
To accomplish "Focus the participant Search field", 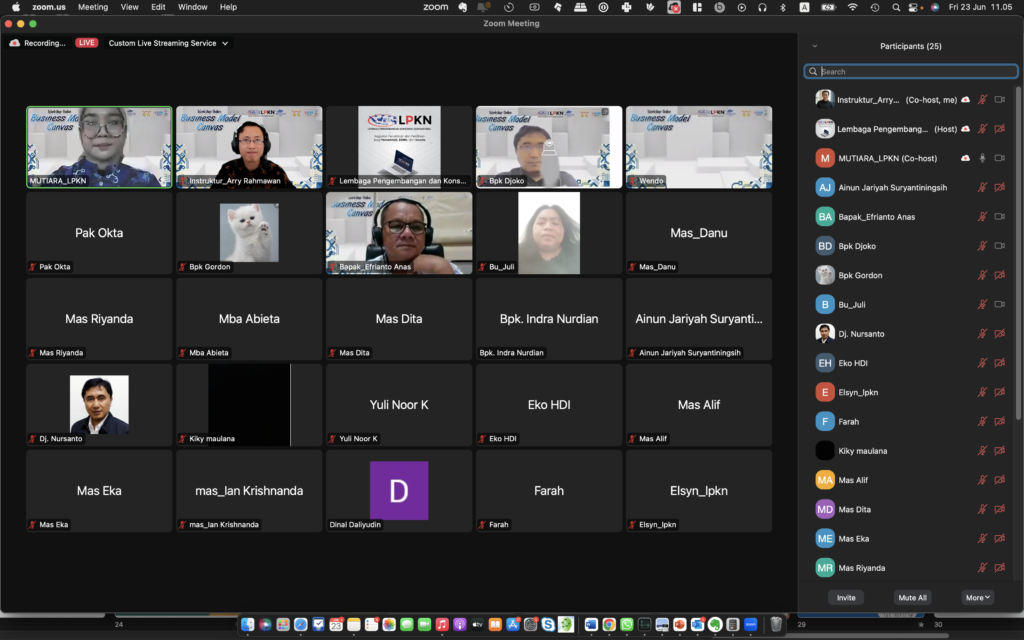I will point(911,72).
